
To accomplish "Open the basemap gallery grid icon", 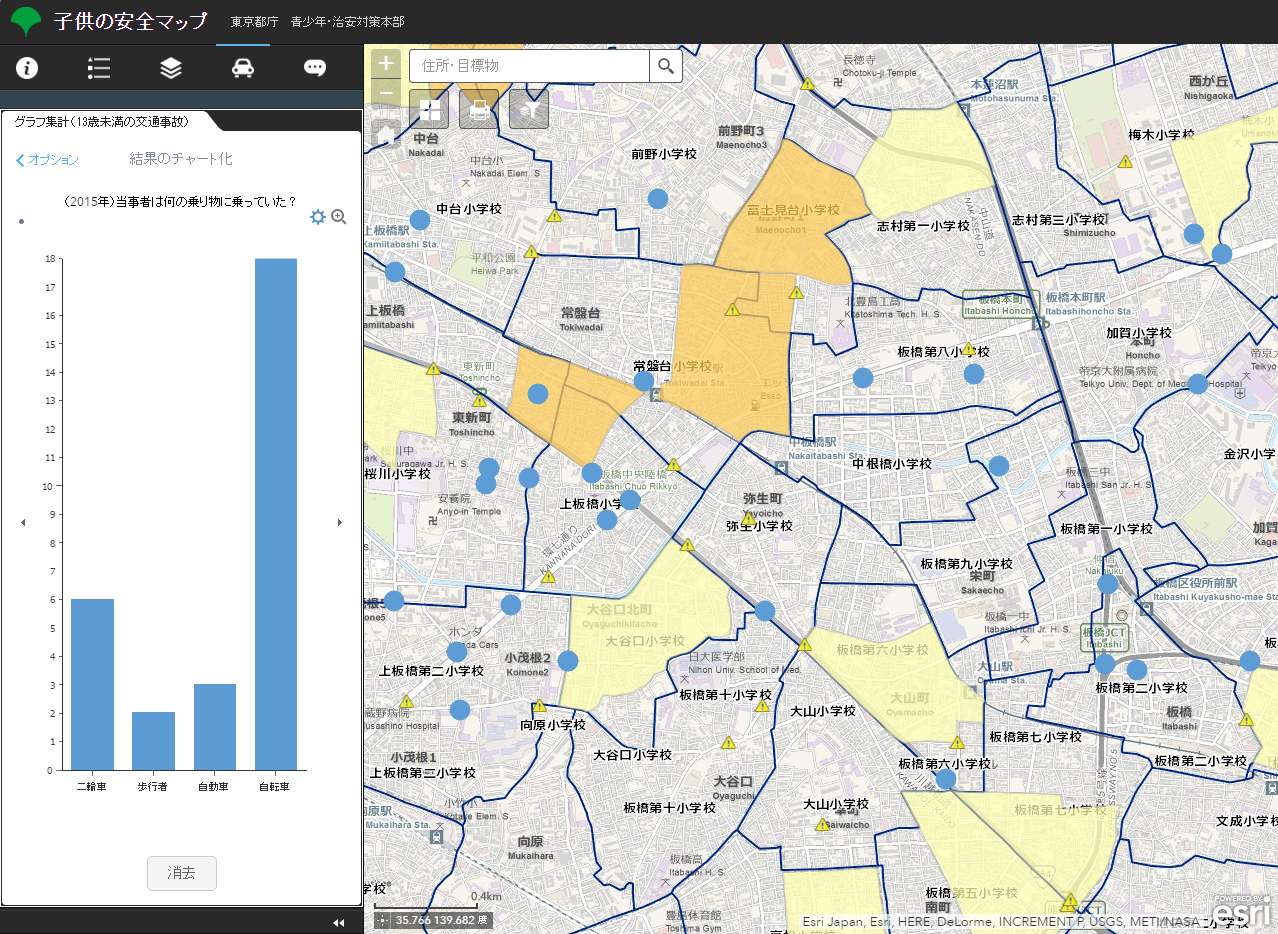I will point(430,109).
